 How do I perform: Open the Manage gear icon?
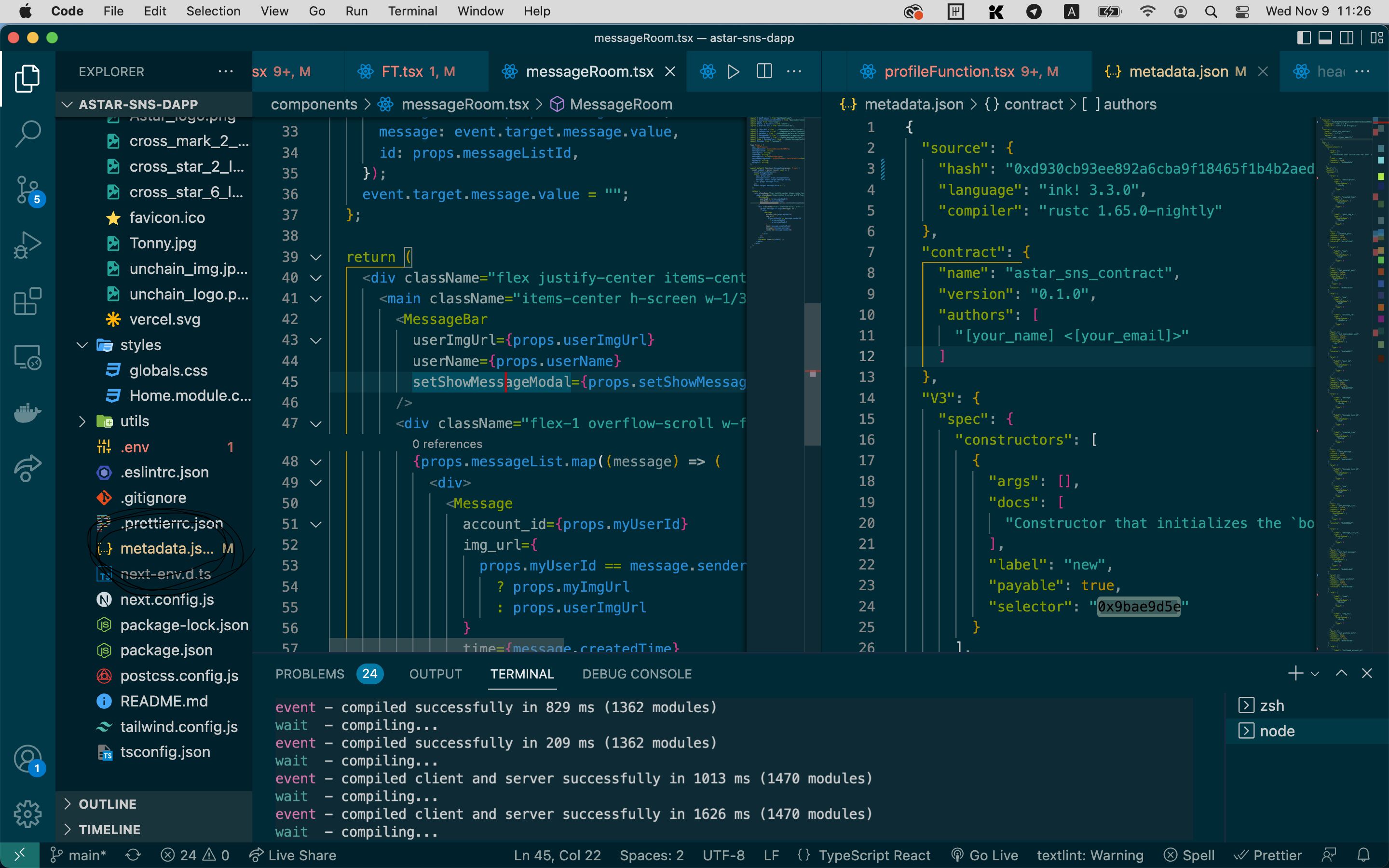point(27,814)
